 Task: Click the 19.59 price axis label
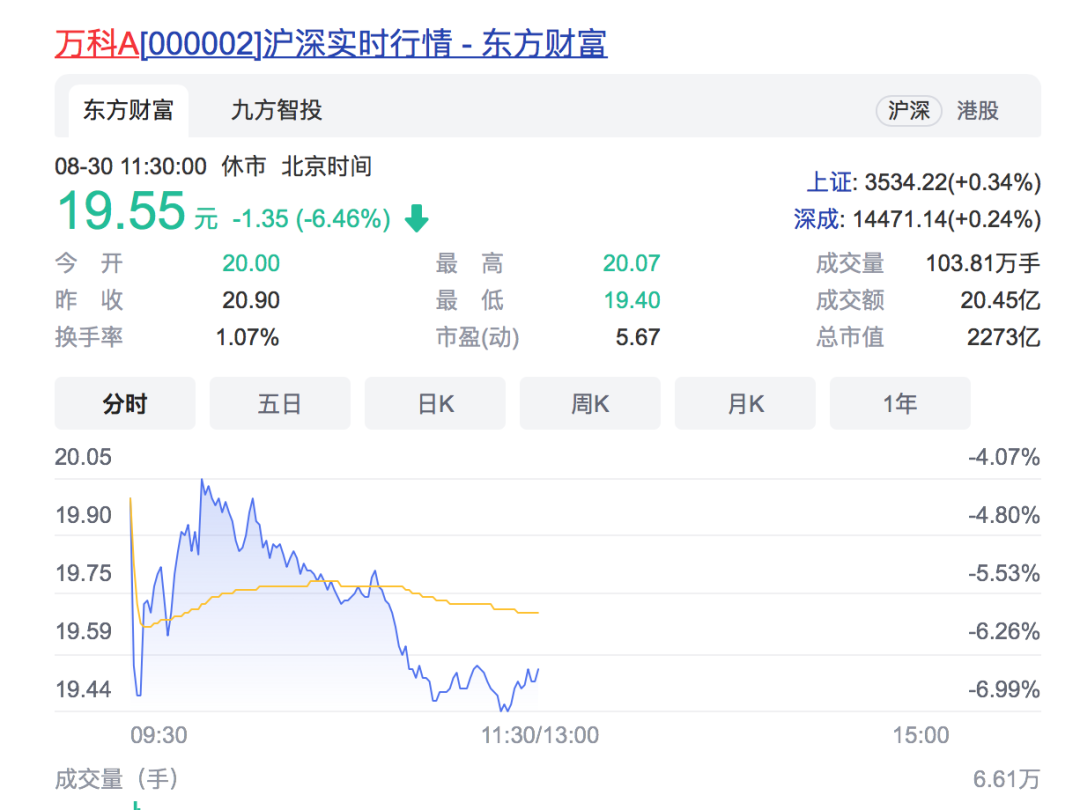83,631
